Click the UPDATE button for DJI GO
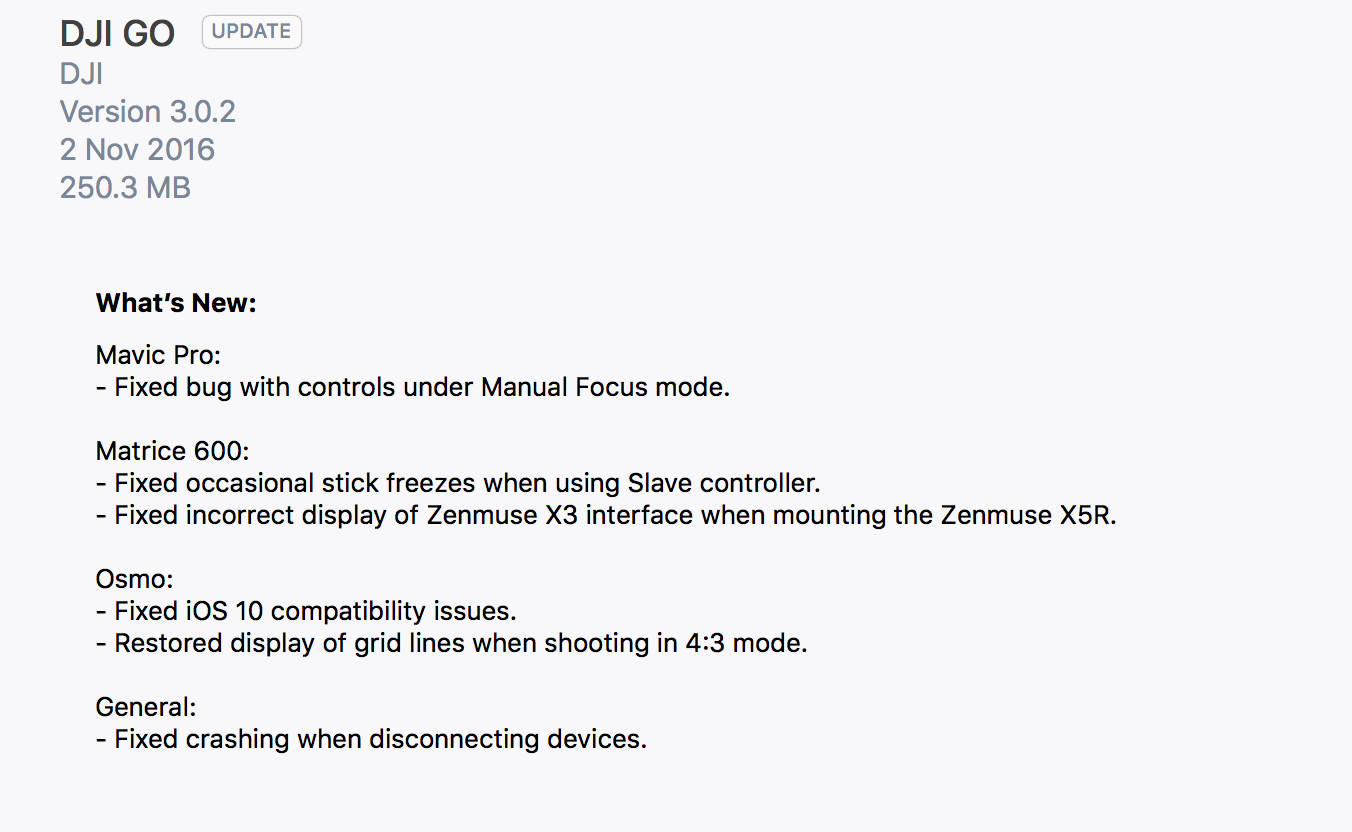This screenshot has width=1352, height=832. (x=251, y=32)
